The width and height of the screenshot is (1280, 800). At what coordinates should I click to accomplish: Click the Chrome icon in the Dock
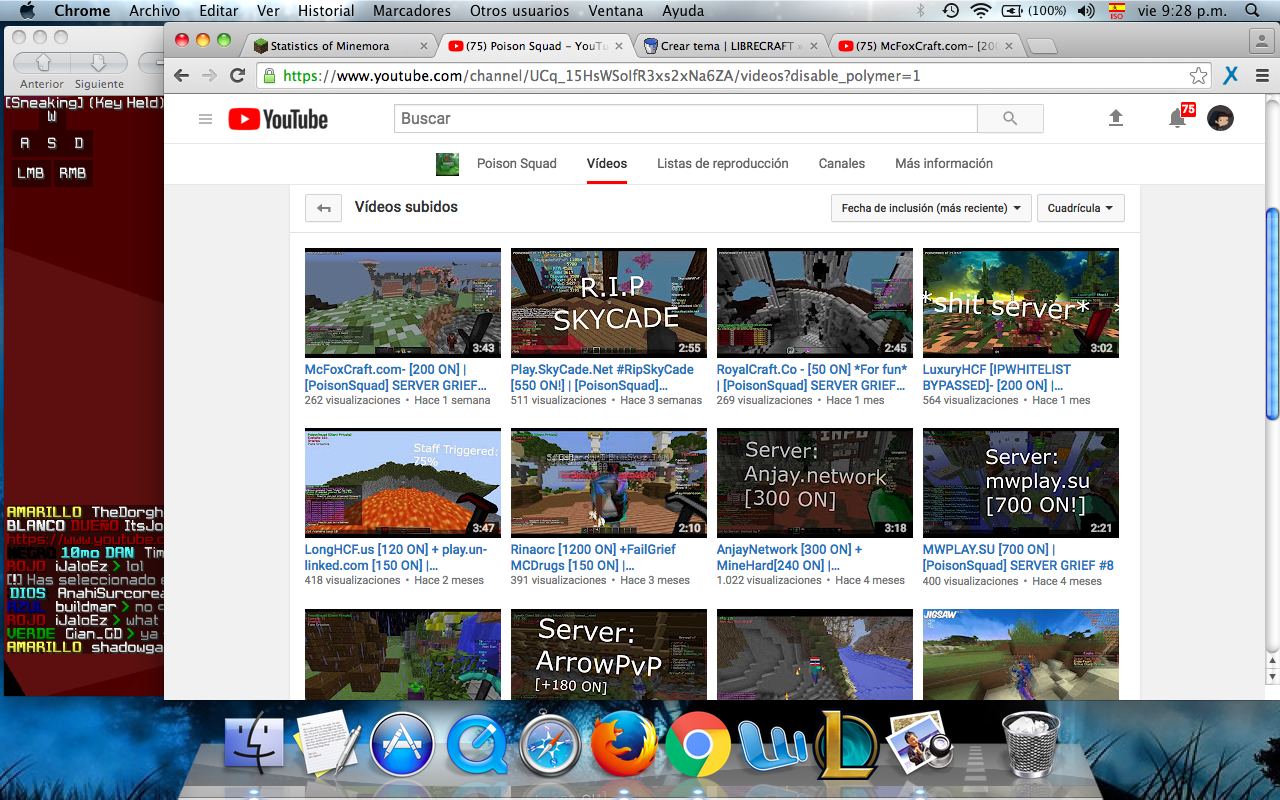point(698,746)
